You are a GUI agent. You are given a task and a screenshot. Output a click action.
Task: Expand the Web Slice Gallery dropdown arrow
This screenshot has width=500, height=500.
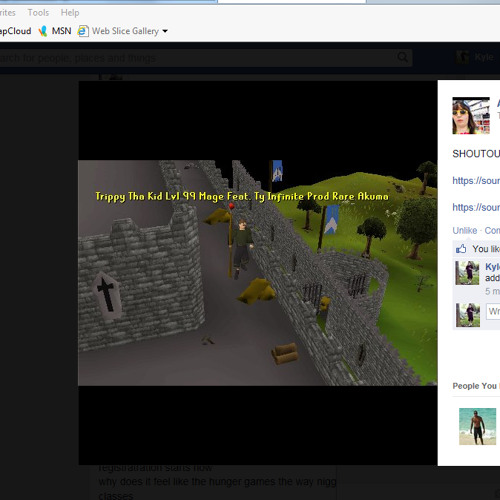(x=165, y=31)
